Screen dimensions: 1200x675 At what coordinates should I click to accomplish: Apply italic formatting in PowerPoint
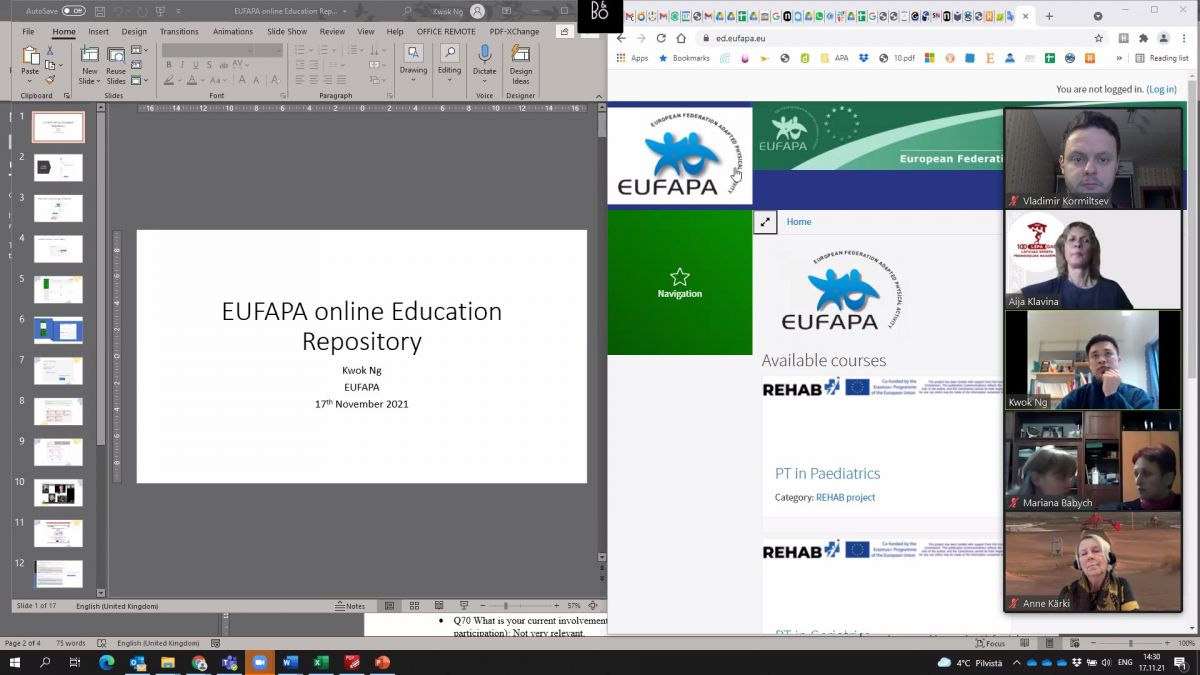(182, 65)
